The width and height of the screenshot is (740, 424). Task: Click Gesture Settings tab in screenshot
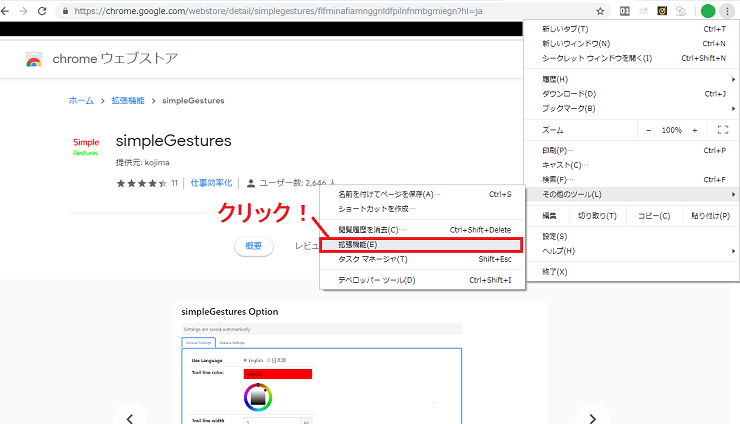[232, 343]
